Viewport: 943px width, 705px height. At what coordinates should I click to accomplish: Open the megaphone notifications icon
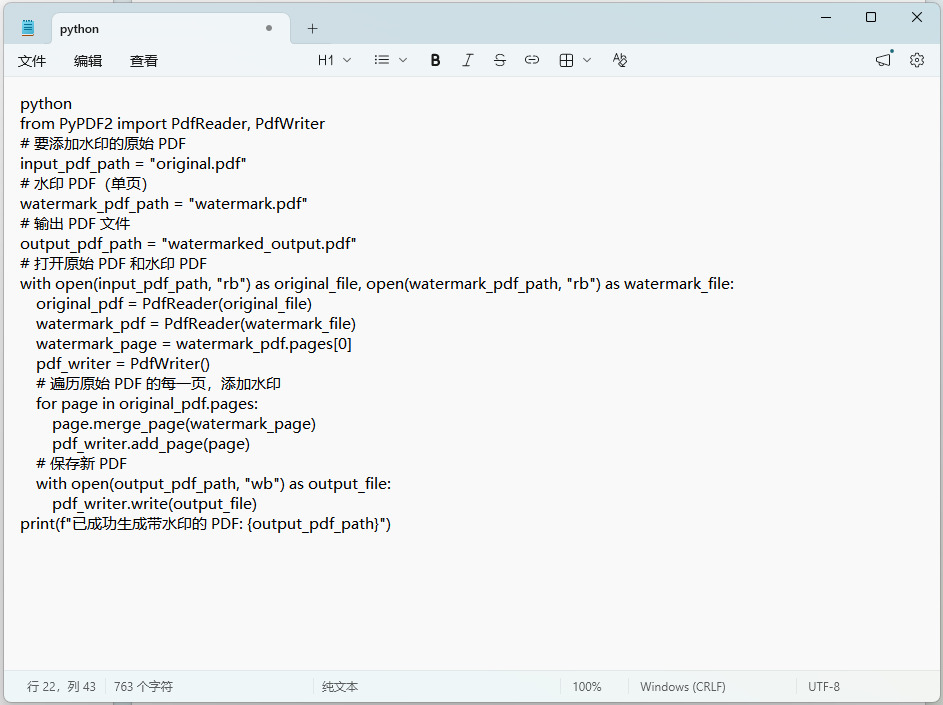coord(883,60)
